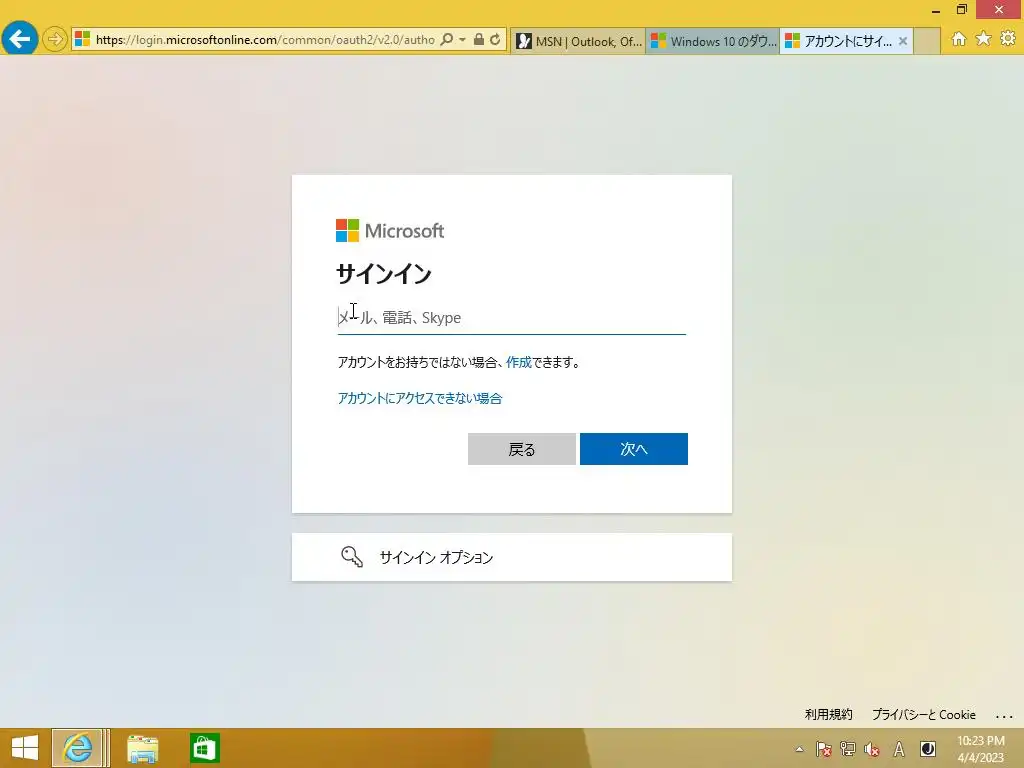Click the Home icon in the browser toolbar

(959, 39)
